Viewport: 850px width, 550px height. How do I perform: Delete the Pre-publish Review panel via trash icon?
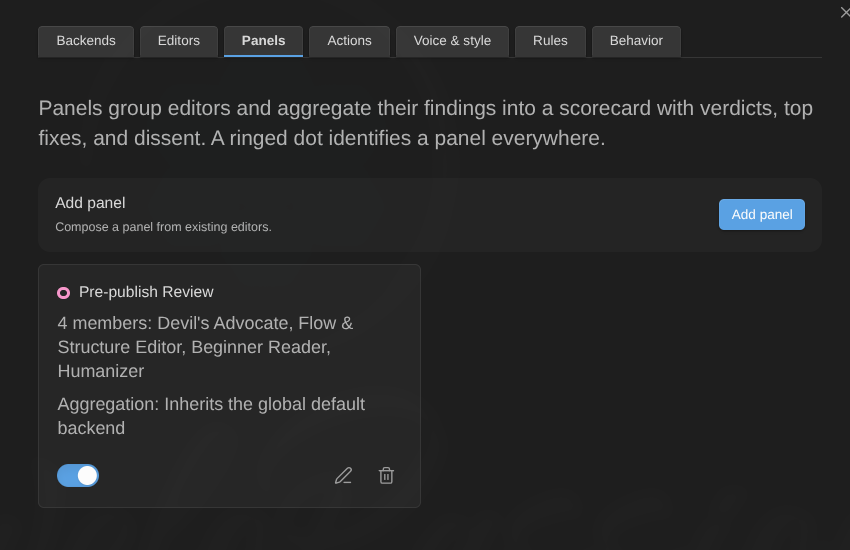point(386,476)
